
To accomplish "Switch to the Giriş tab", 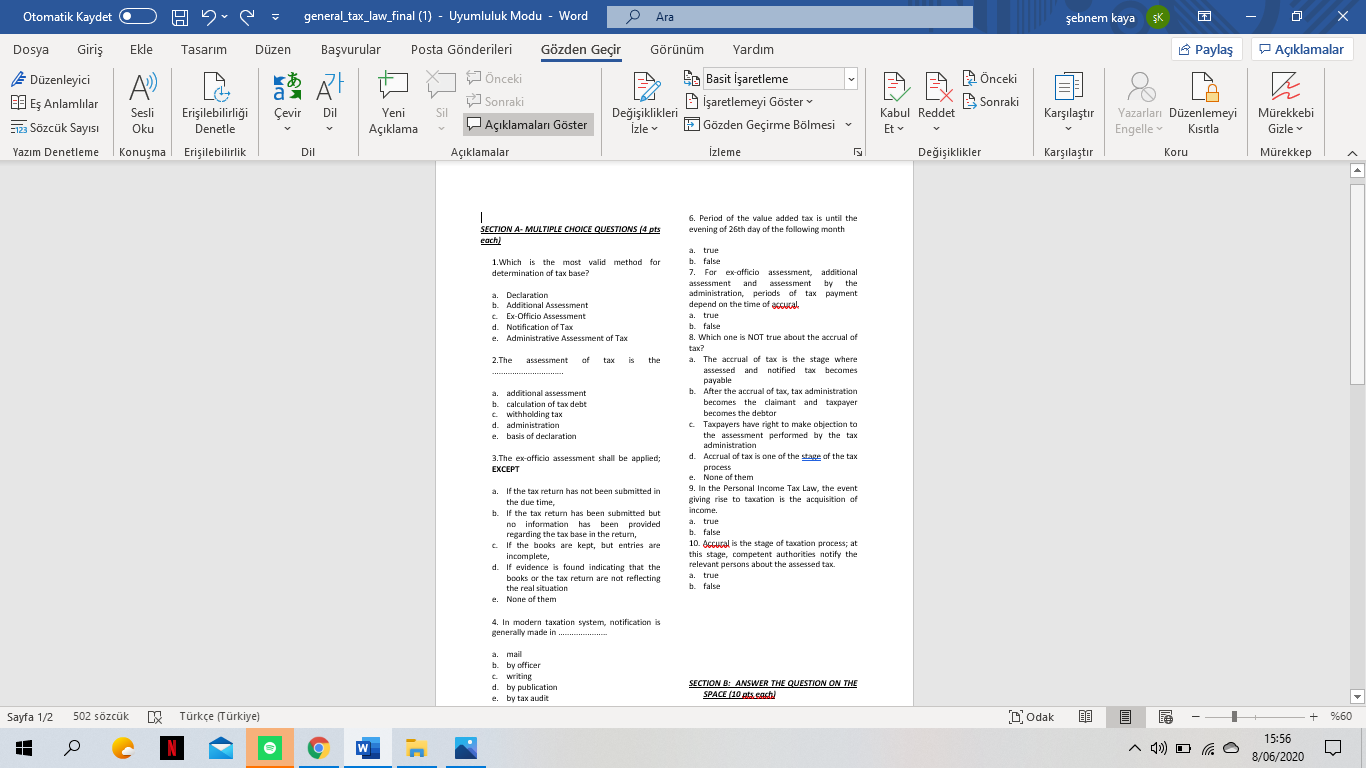I will 89,50.
